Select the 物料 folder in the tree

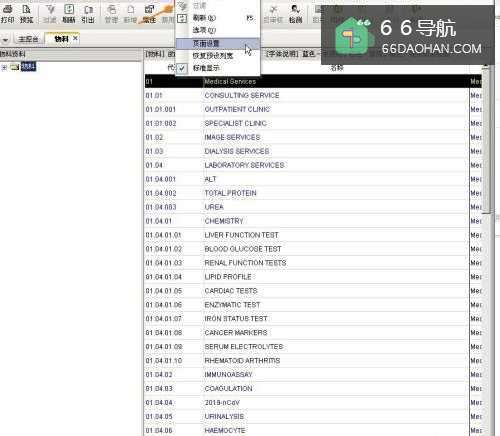point(28,67)
